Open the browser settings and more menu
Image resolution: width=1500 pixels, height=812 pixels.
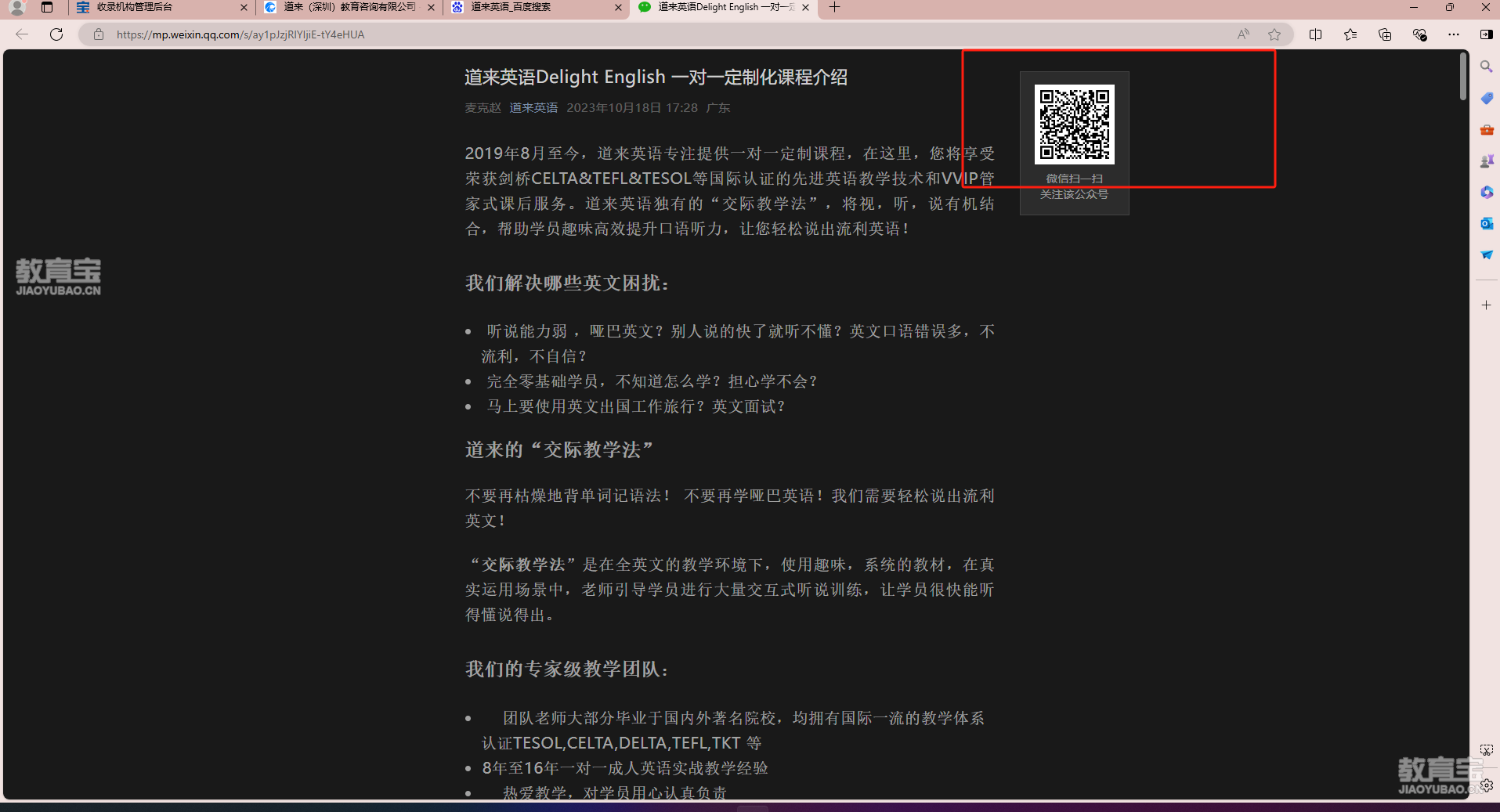pyautogui.click(x=1454, y=34)
